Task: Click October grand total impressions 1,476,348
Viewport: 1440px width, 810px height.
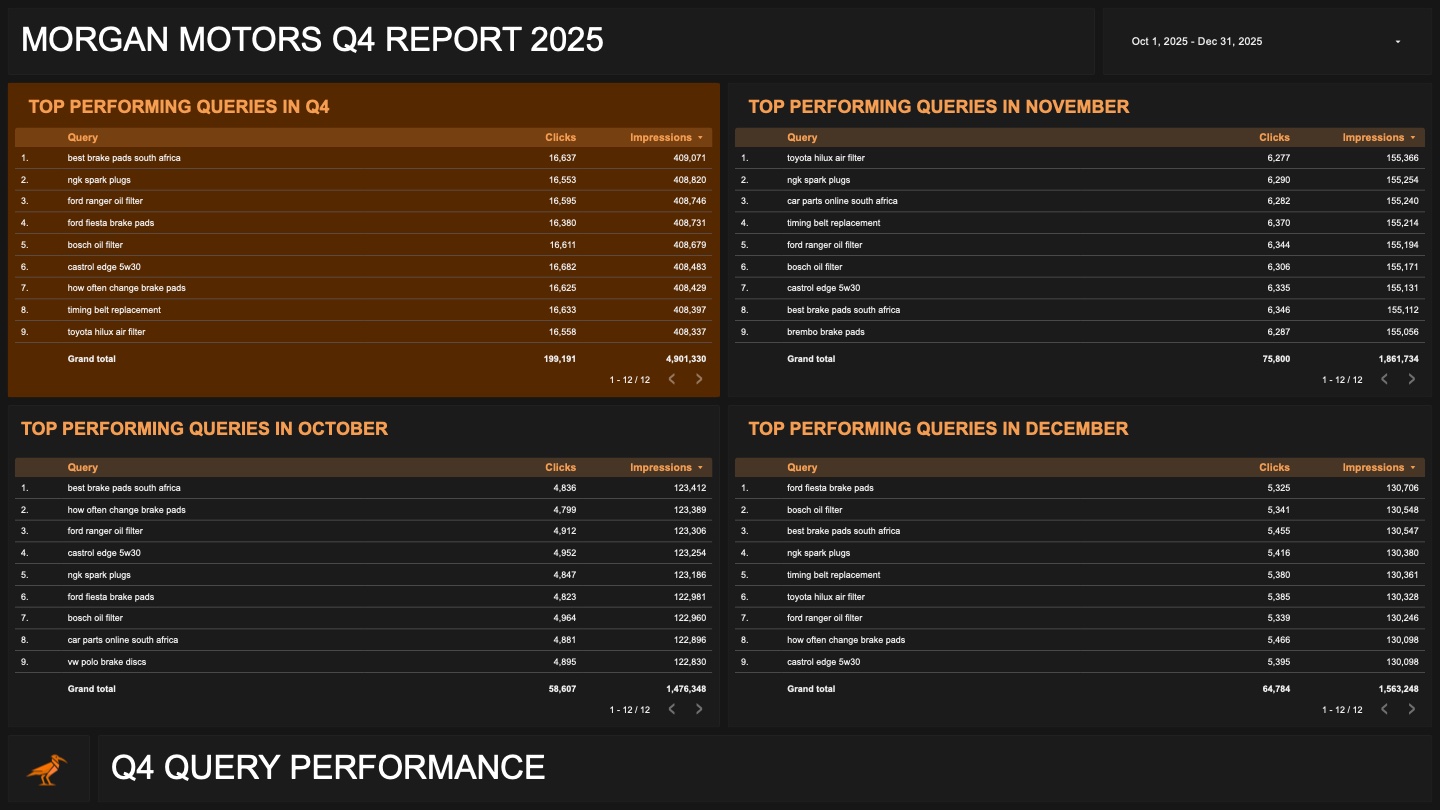Action: pyautogui.click(x=686, y=689)
